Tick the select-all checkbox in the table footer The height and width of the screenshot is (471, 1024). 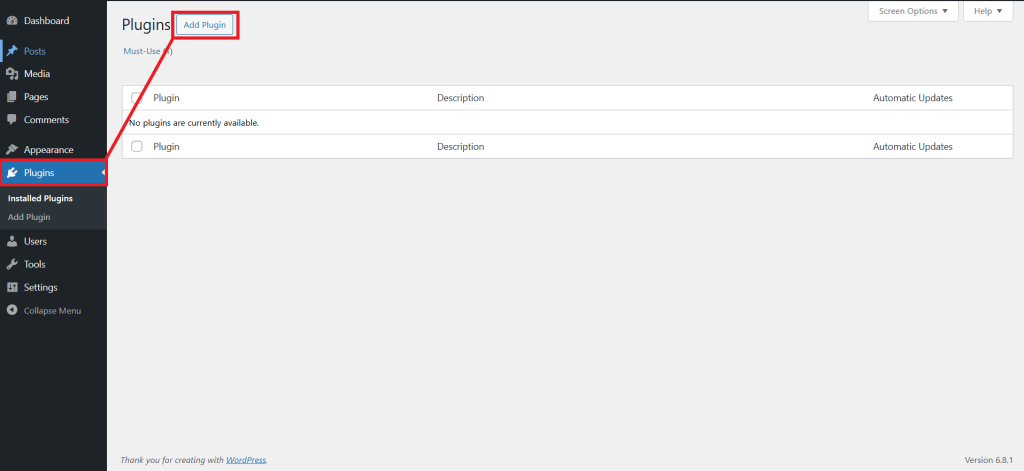click(136, 146)
